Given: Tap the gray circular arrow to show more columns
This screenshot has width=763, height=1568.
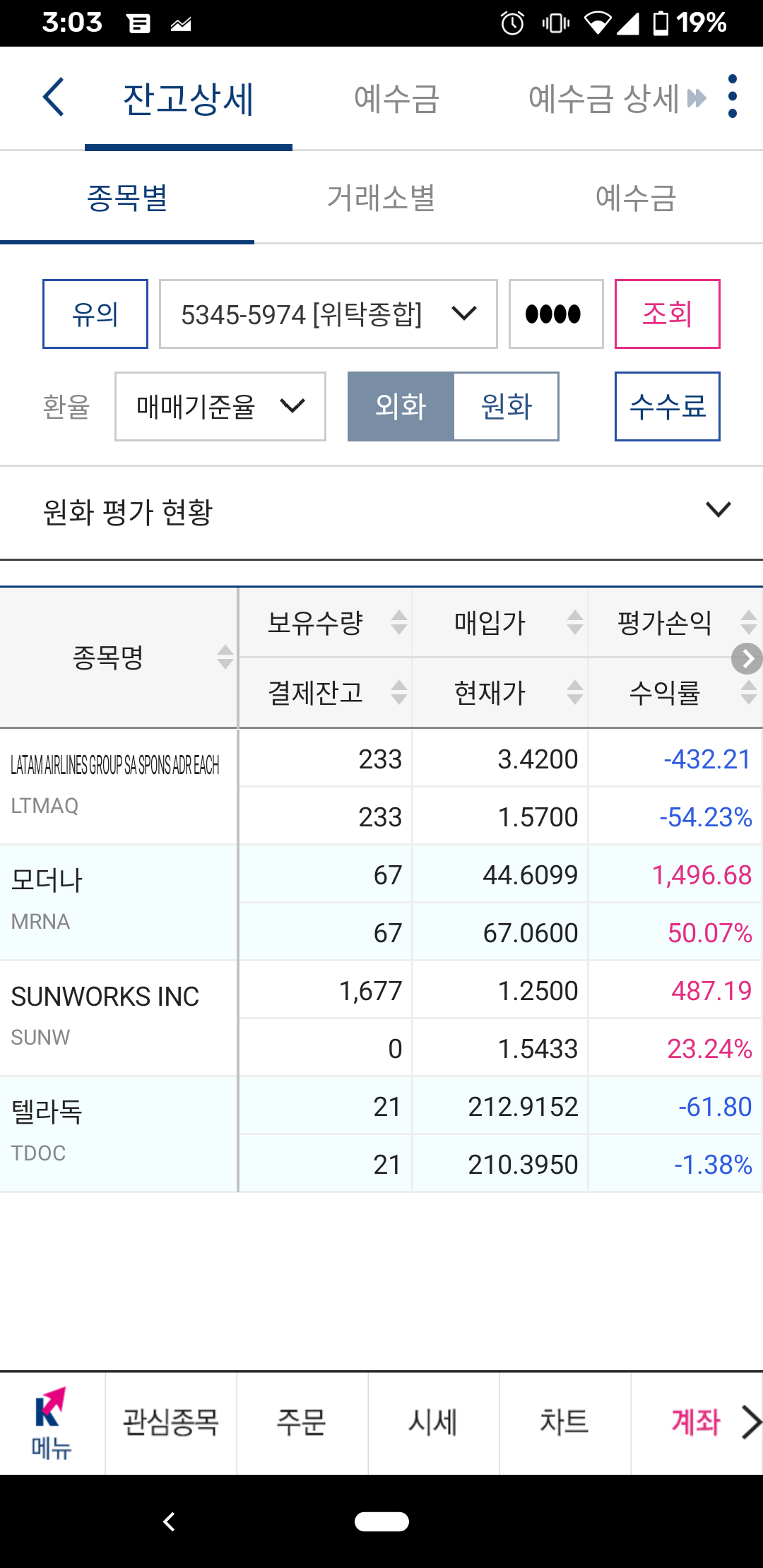Looking at the screenshot, I should pyautogui.click(x=747, y=659).
